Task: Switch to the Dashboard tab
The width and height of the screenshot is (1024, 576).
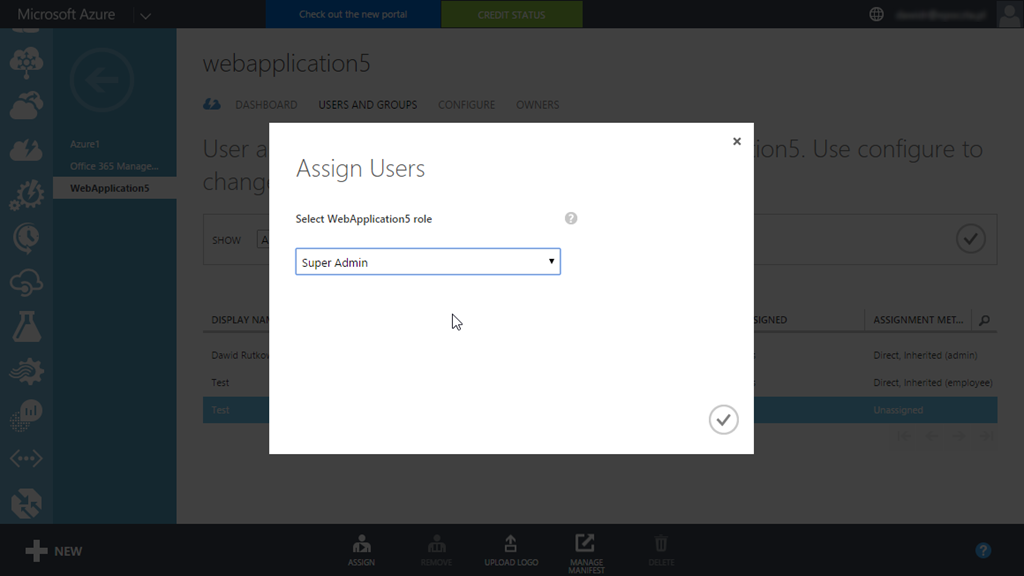Action: [266, 105]
